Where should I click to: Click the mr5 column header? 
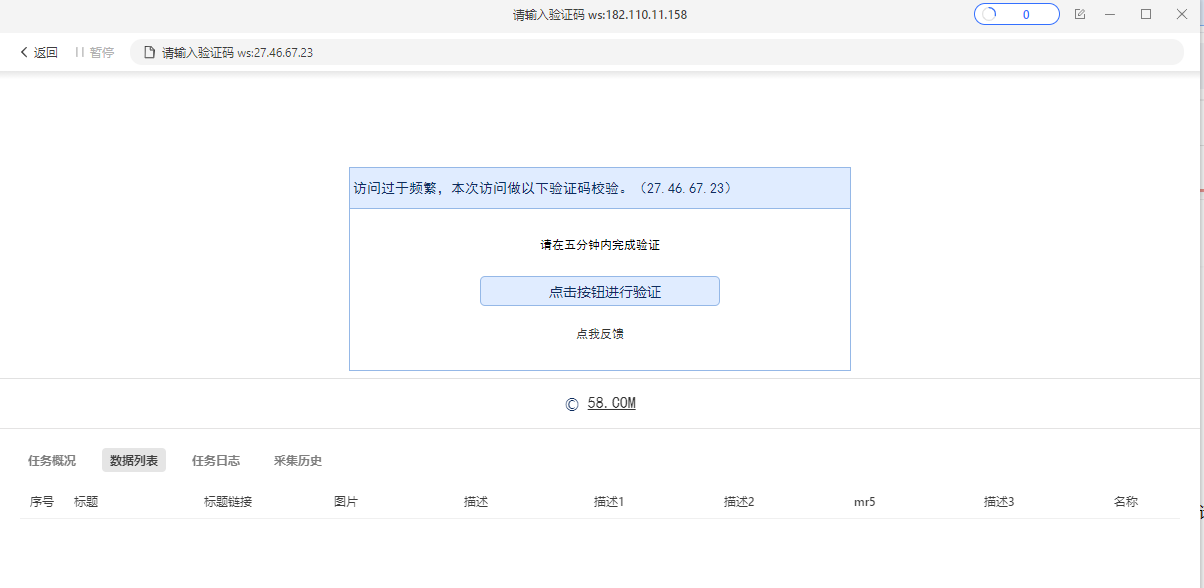[x=865, y=502]
